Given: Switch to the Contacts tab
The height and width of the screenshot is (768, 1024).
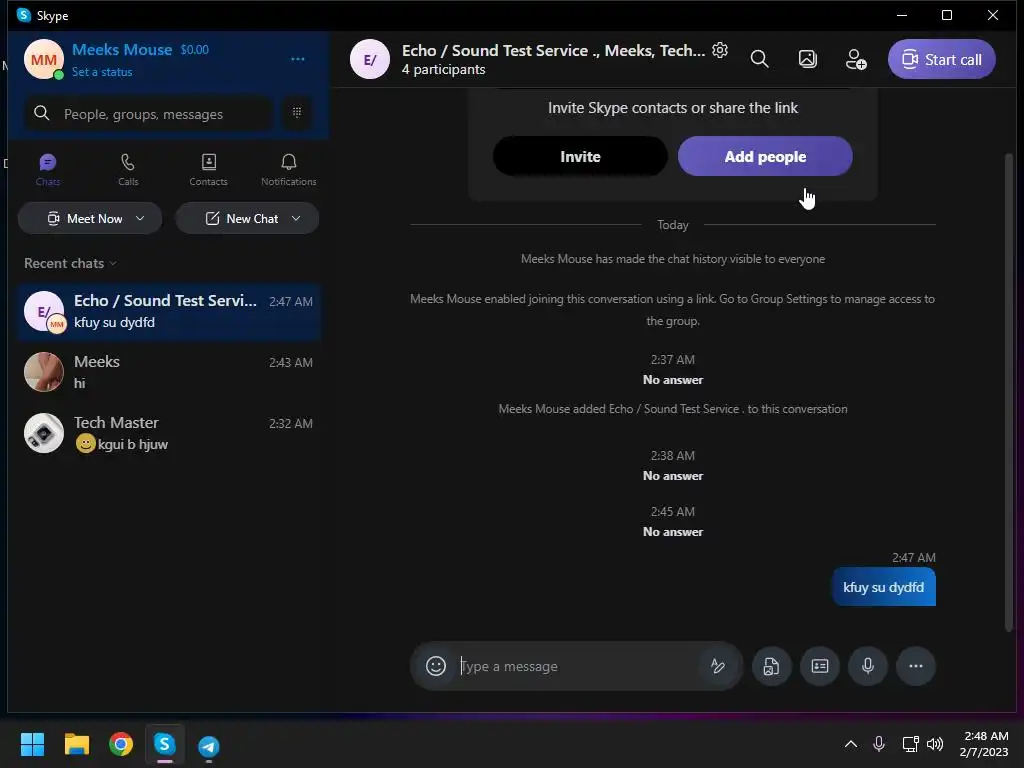Looking at the screenshot, I should (208, 170).
